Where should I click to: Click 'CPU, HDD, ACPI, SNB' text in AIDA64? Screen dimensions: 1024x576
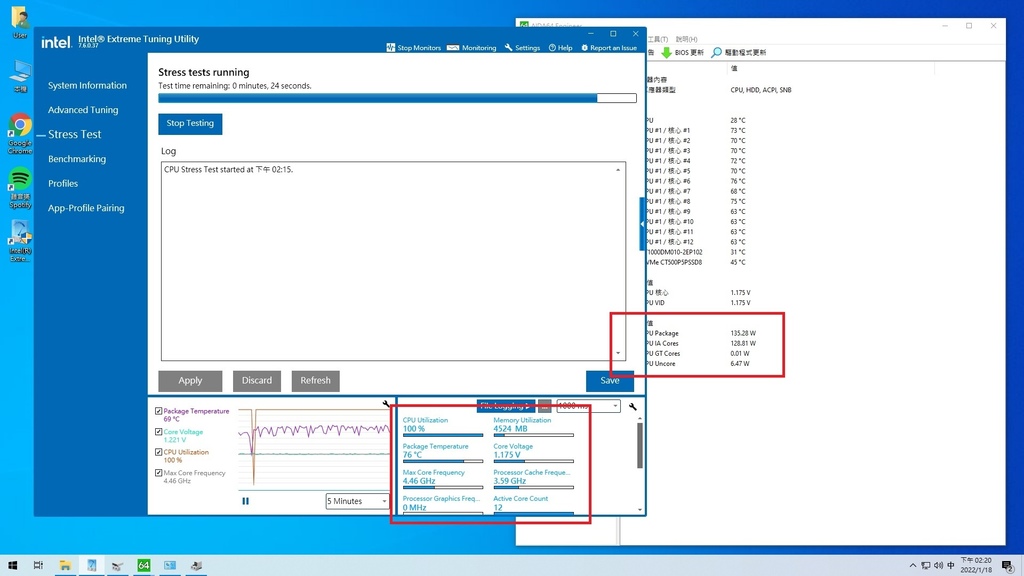pyautogui.click(x=761, y=90)
